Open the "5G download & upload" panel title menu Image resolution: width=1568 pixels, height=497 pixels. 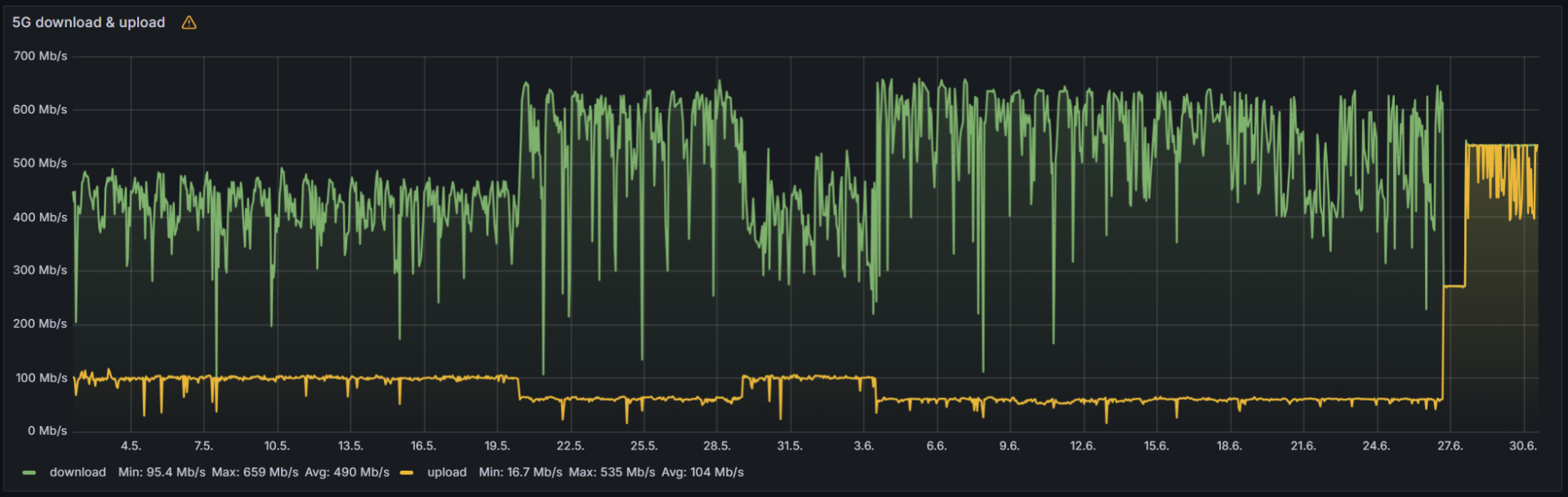pos(88,23)
